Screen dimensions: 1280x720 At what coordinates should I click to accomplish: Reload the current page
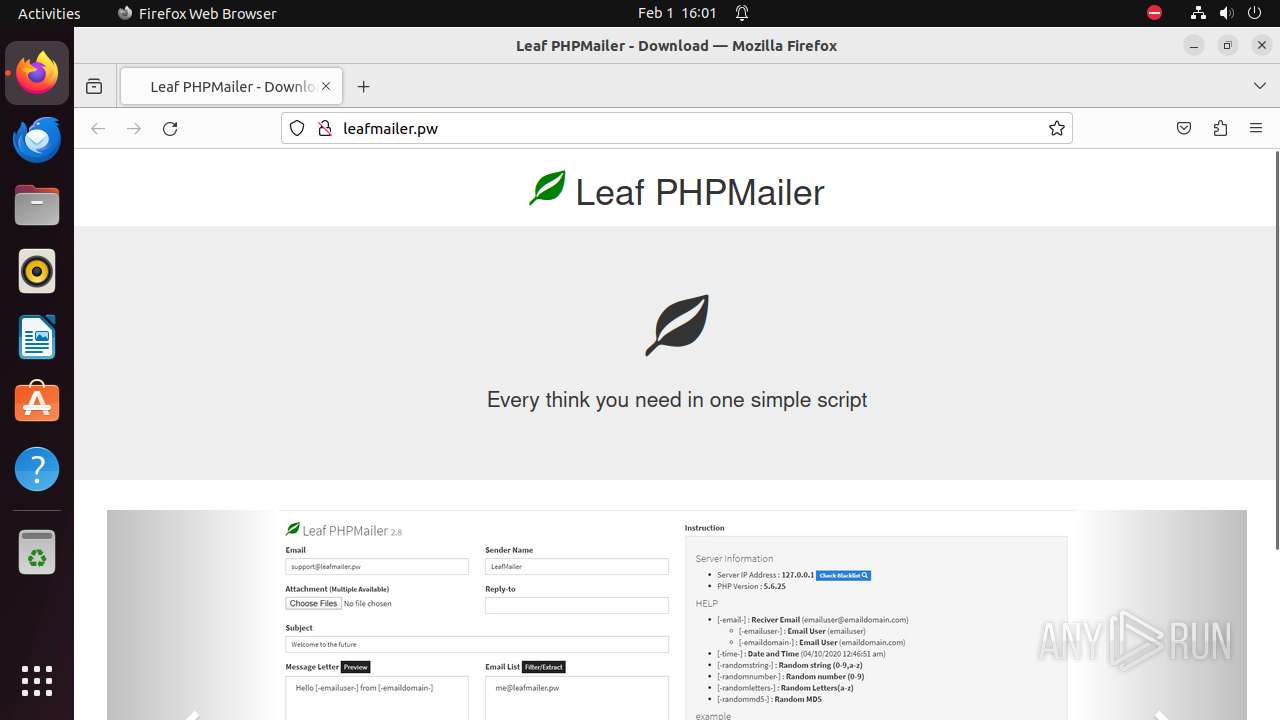pyautogui.click(x=170, y=128)
